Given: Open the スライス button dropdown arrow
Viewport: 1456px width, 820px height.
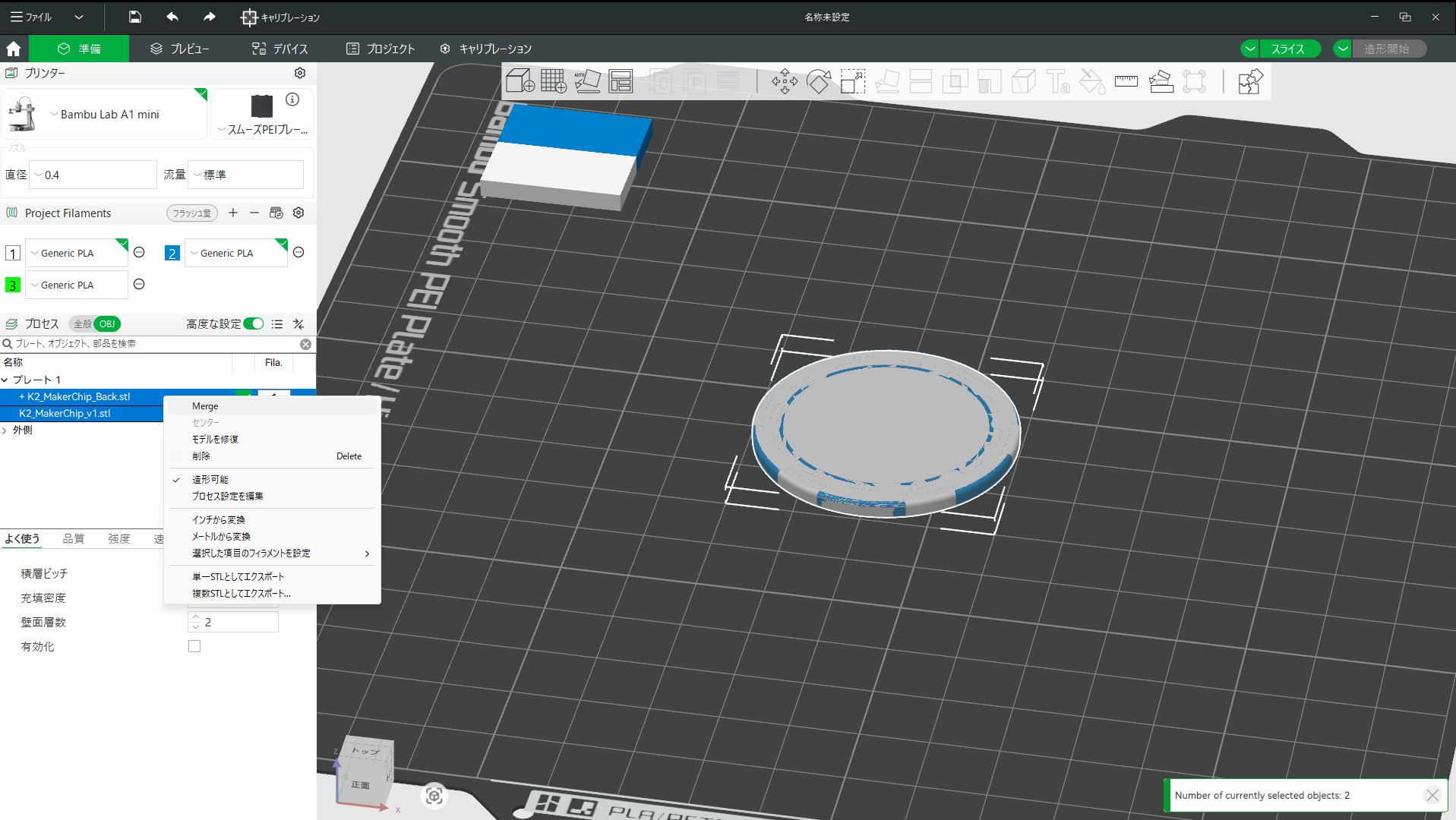Looking at the screenshot, I should (x=1250, y=49).
